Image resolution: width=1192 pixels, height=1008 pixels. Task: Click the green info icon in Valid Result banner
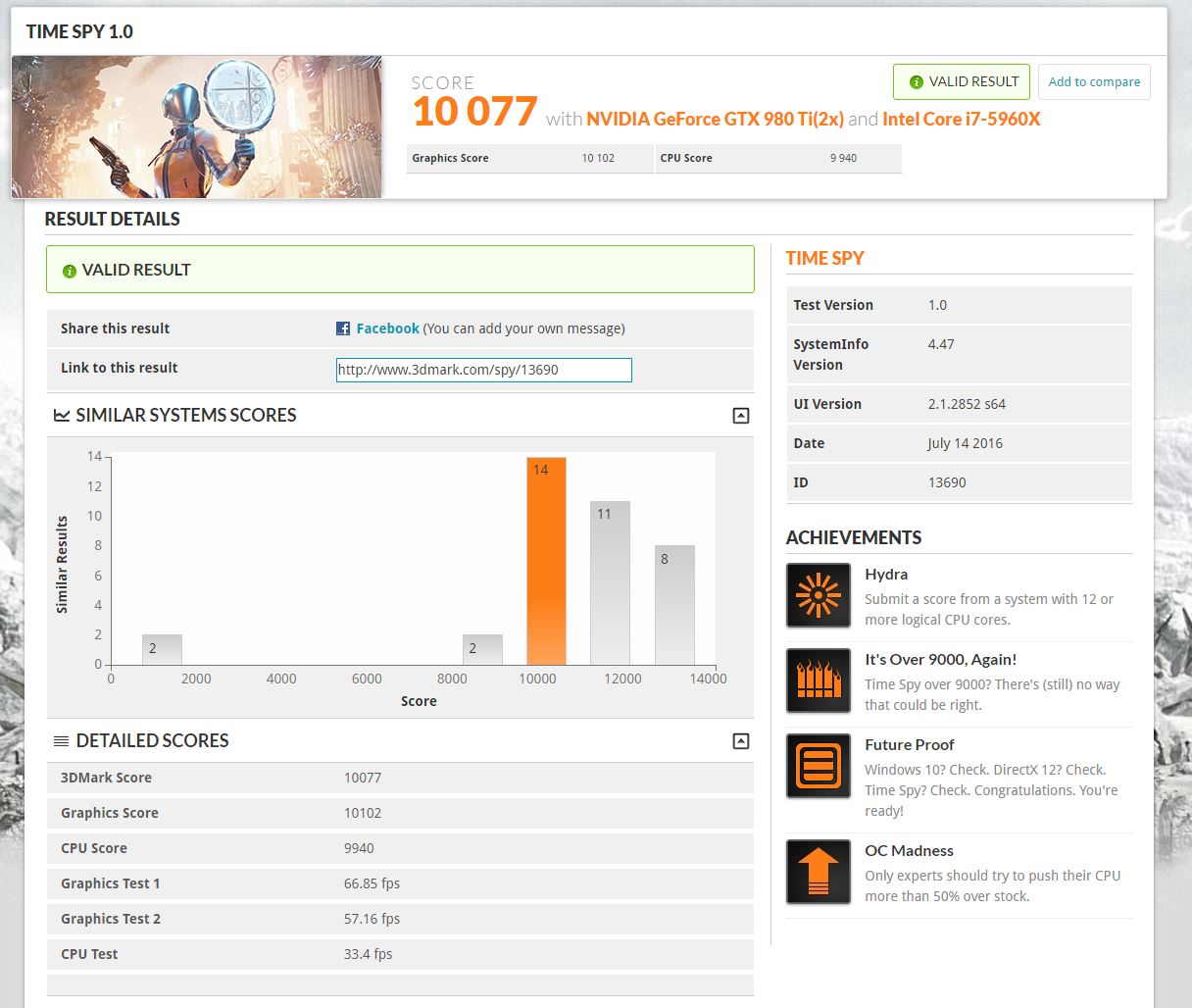(70, 271)
